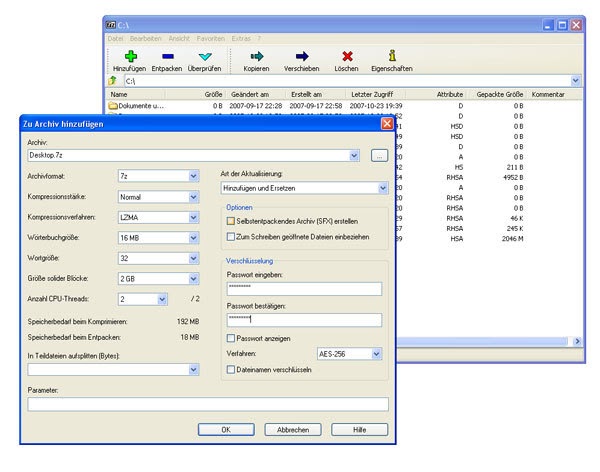Click the Kopieren arrow toolbar icon

pos(257,56)
